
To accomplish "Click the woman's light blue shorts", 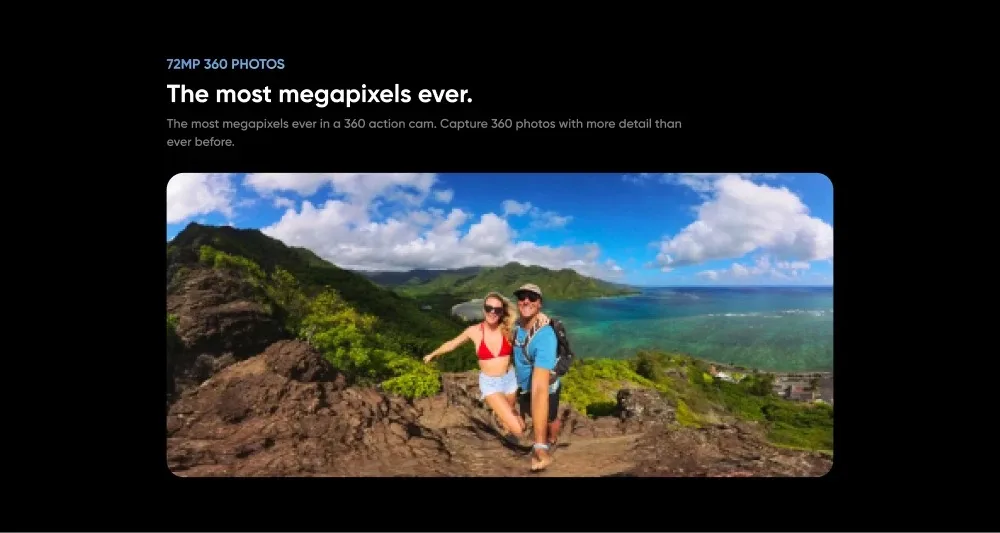I will point(498,383).
